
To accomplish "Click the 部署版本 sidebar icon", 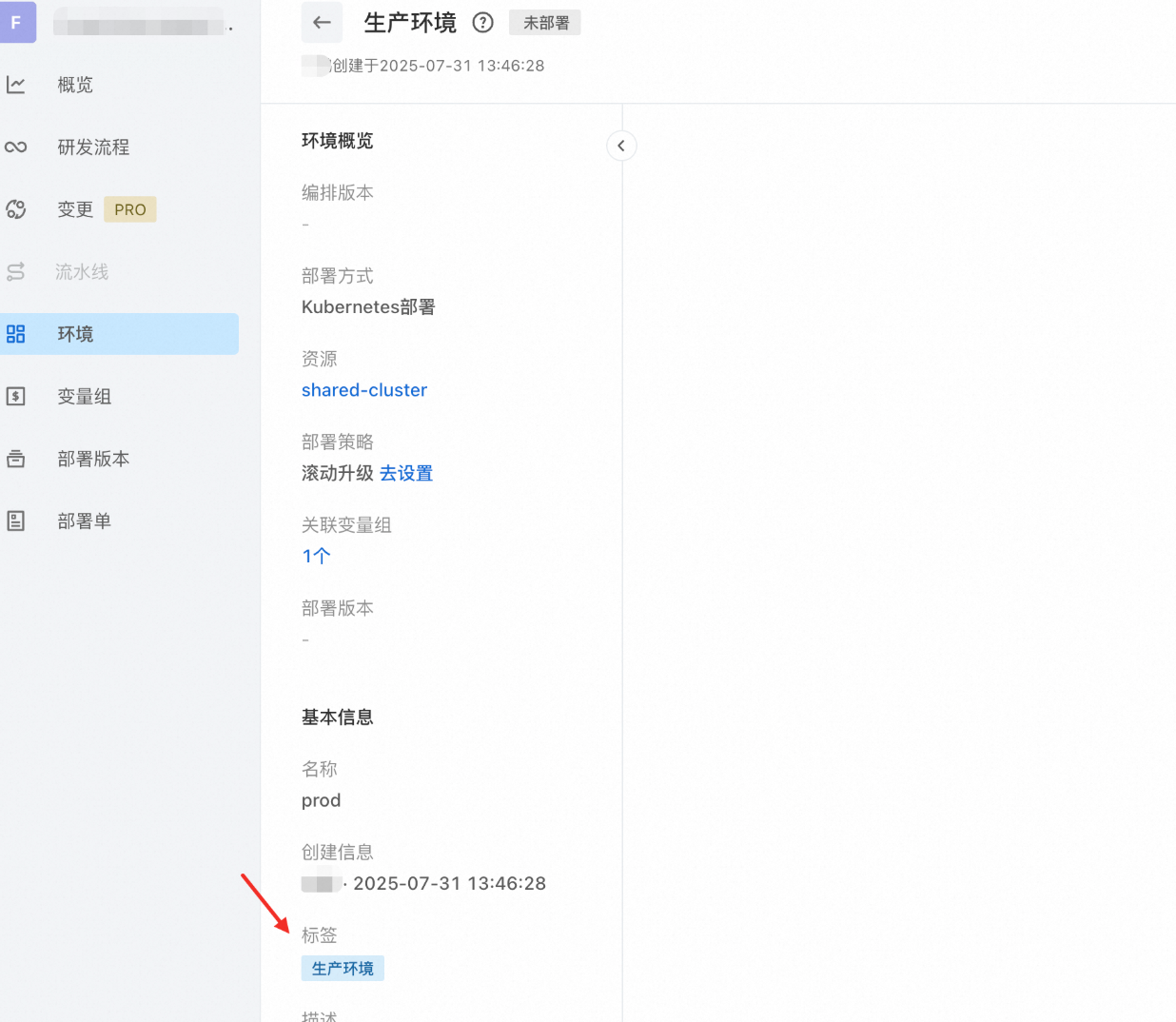I will click(x=16, y=459).
